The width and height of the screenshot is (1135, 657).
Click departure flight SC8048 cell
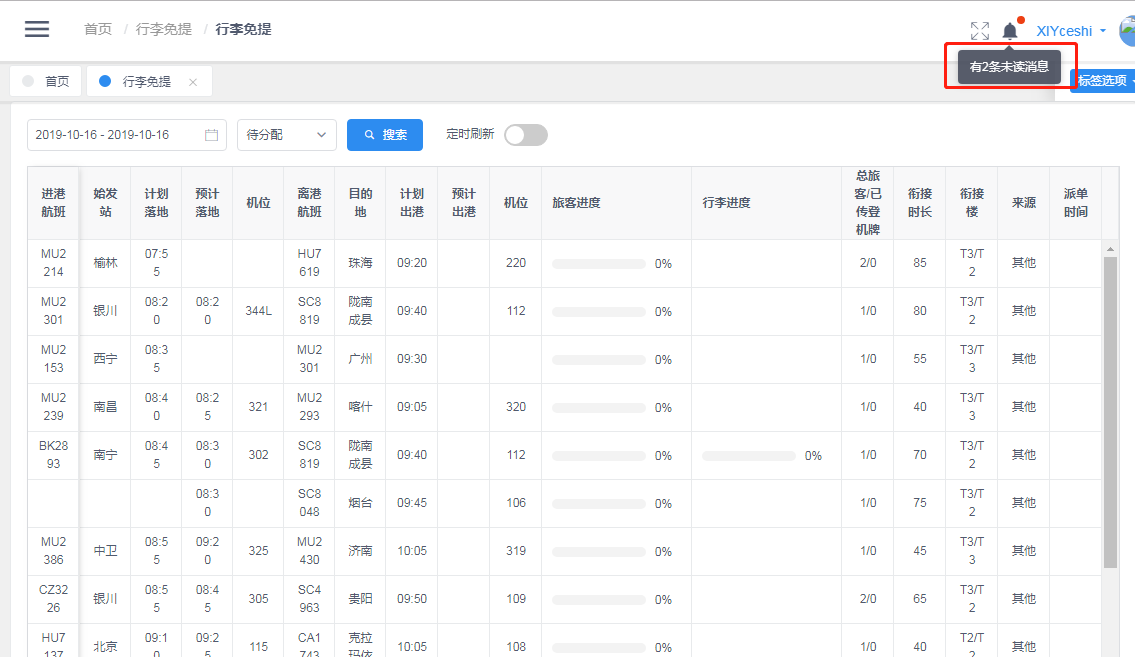pos(309,503)
